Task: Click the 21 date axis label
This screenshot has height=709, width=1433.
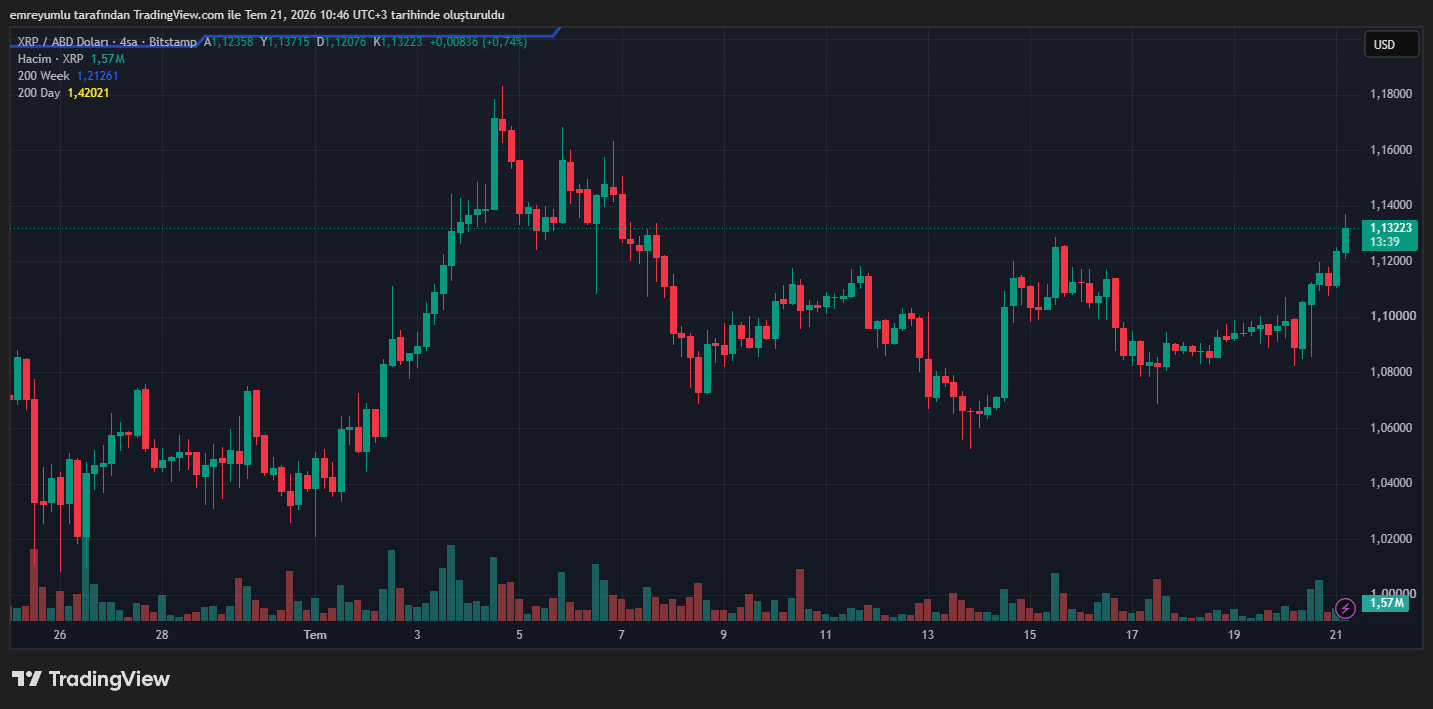Action: coord(1336,635)
